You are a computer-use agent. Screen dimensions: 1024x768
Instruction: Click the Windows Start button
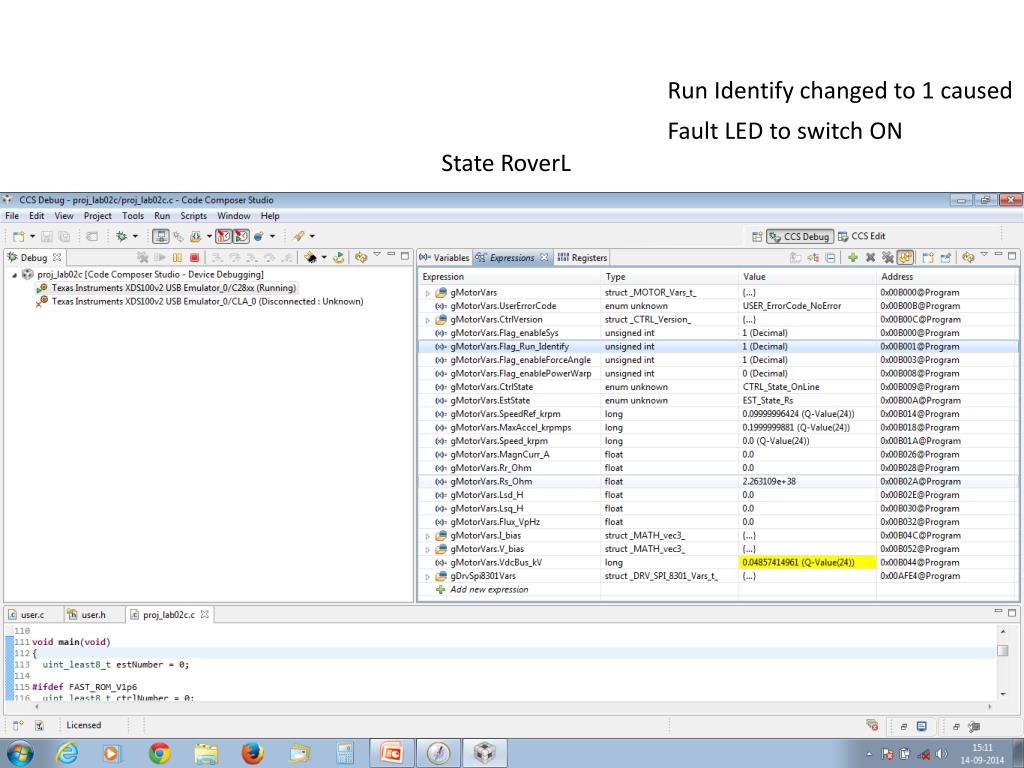tap(20, 753)
